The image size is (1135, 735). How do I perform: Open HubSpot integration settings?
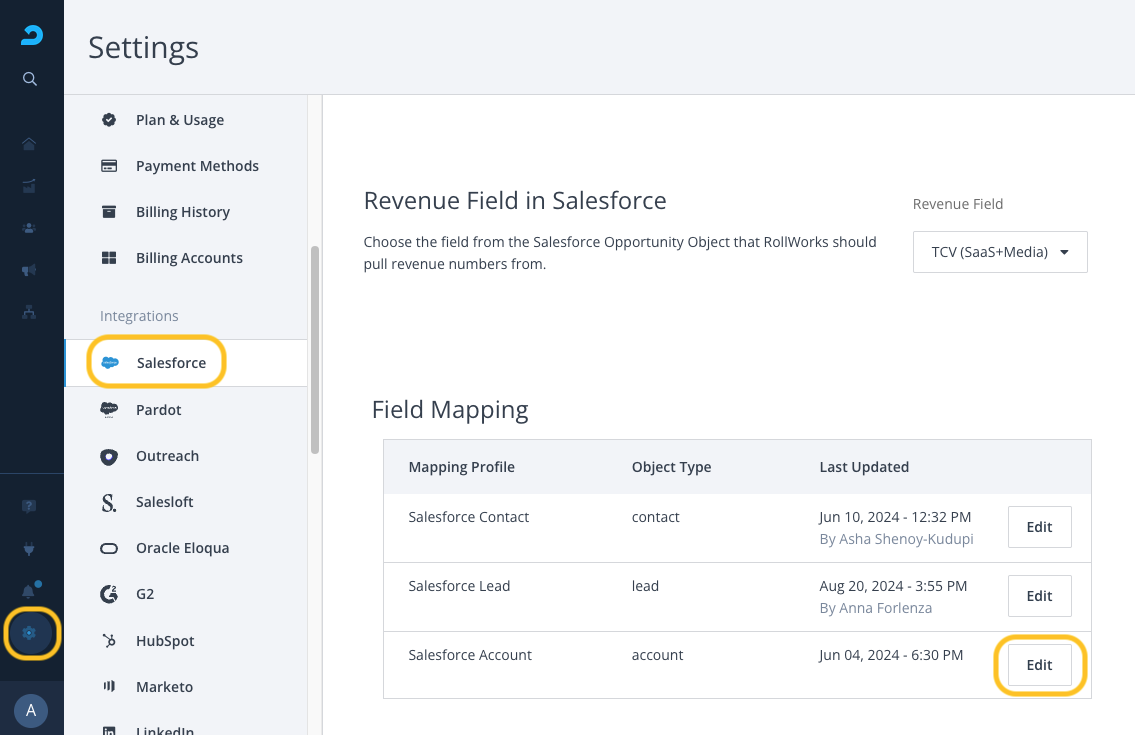click(x=165, y=641)
